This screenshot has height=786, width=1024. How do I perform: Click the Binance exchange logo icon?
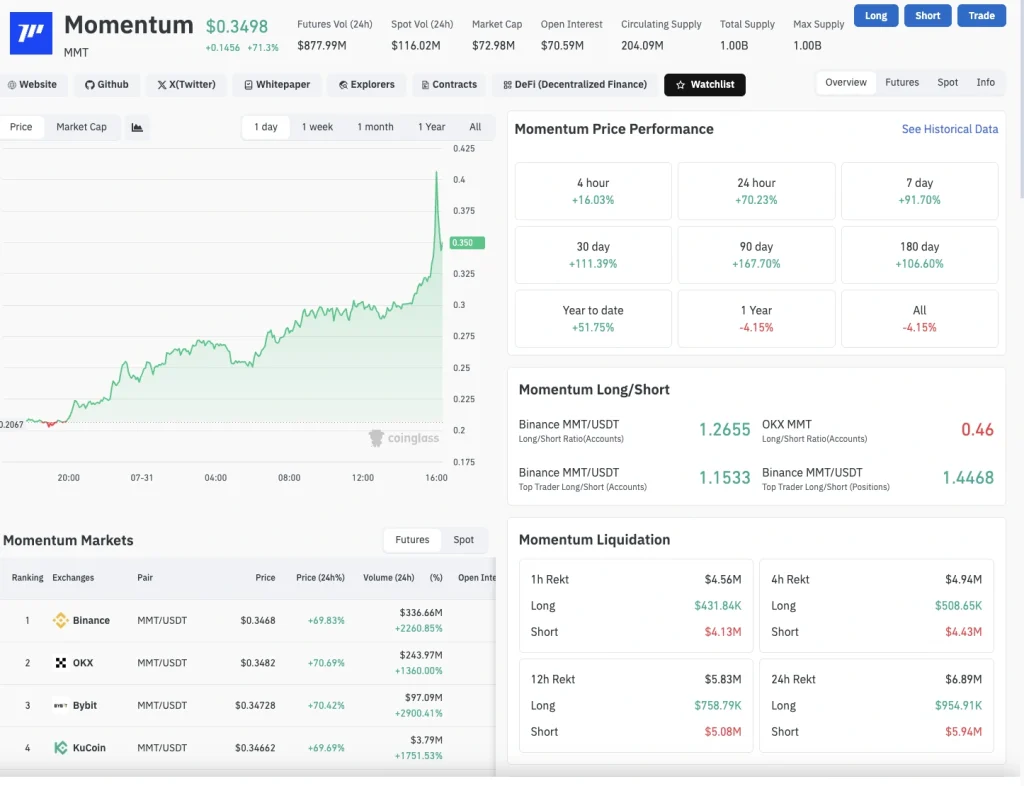61,620
